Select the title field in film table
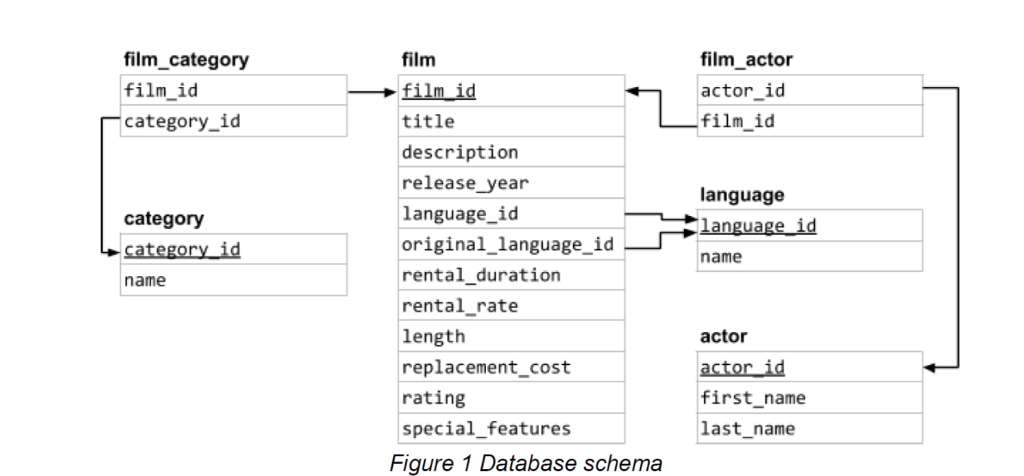The width and height of the screenshot is (1024, 476). click(x=428, y=122)
